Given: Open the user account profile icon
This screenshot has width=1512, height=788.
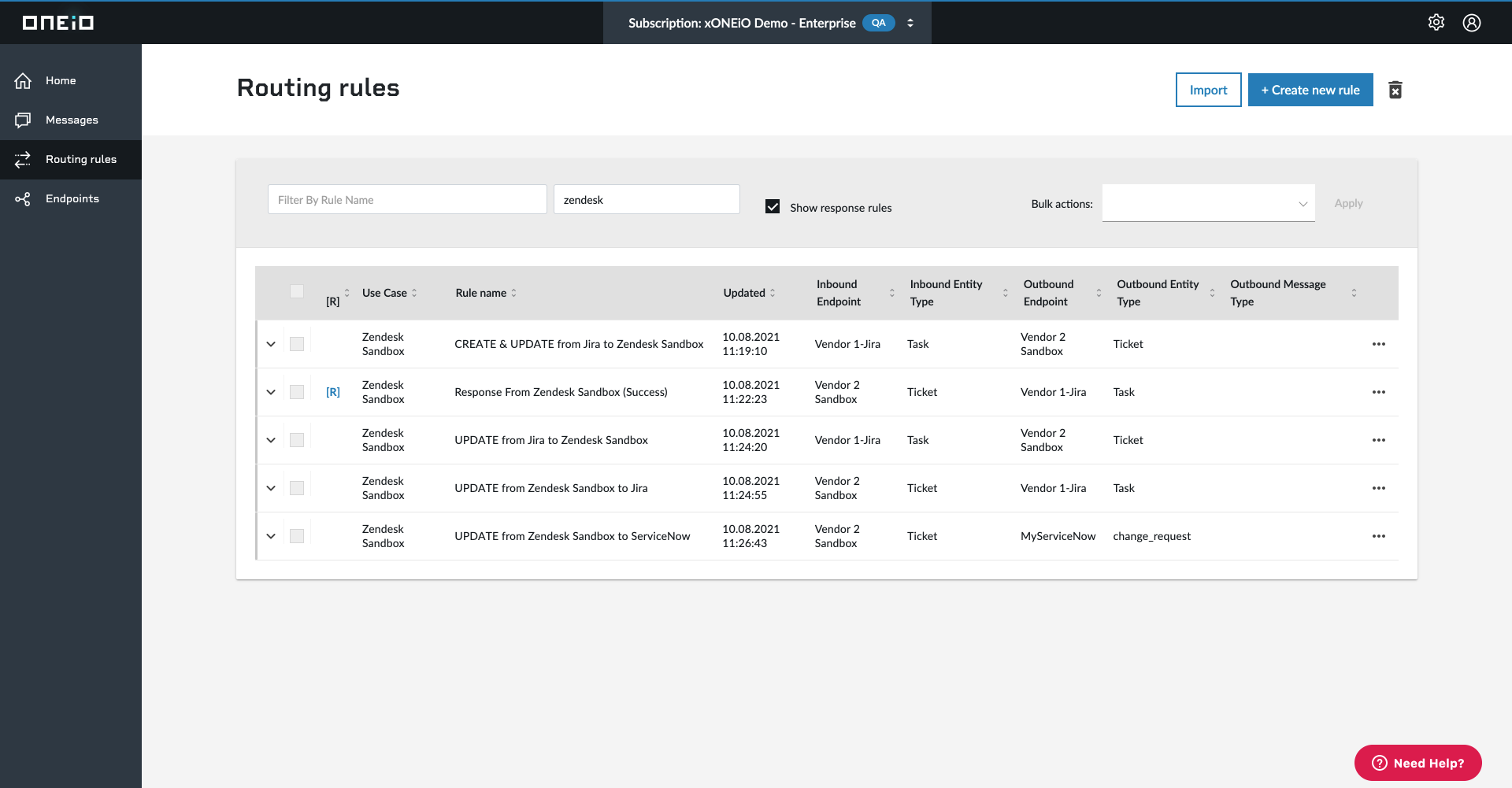Looking at the screenshot, I should pos(1472,23).
